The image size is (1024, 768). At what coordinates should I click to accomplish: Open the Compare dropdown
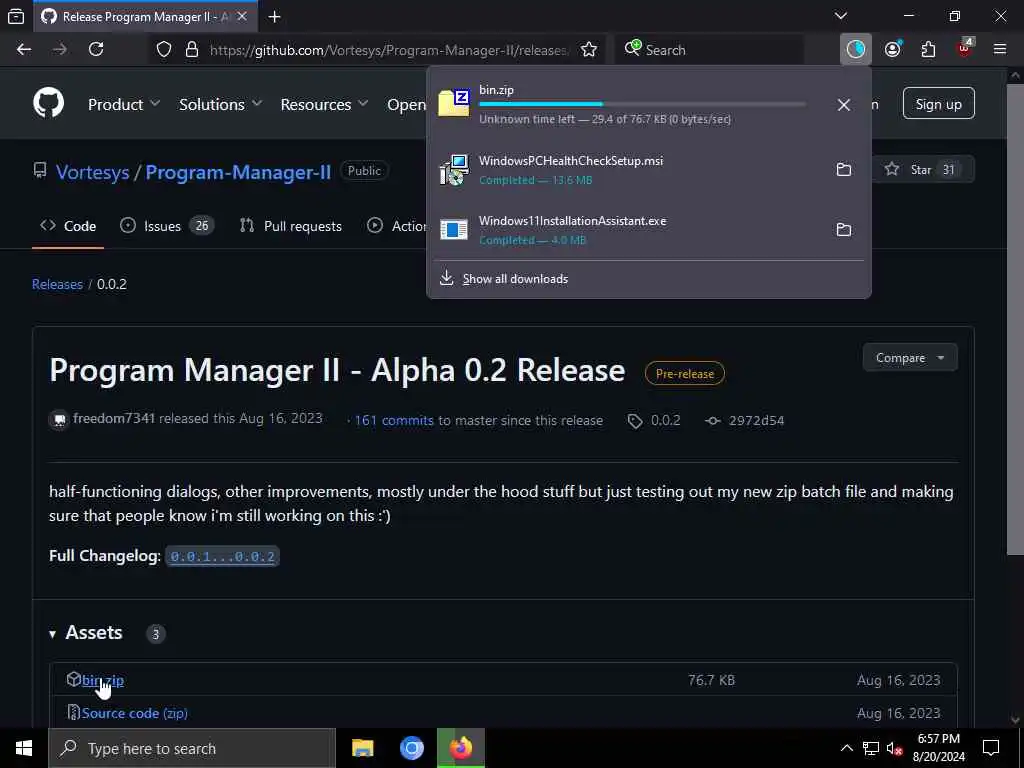910,358
